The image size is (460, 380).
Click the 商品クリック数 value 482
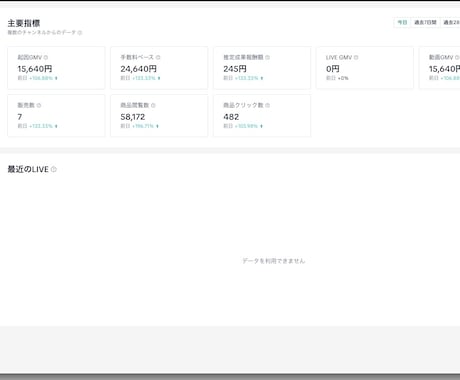pos(231,117)
